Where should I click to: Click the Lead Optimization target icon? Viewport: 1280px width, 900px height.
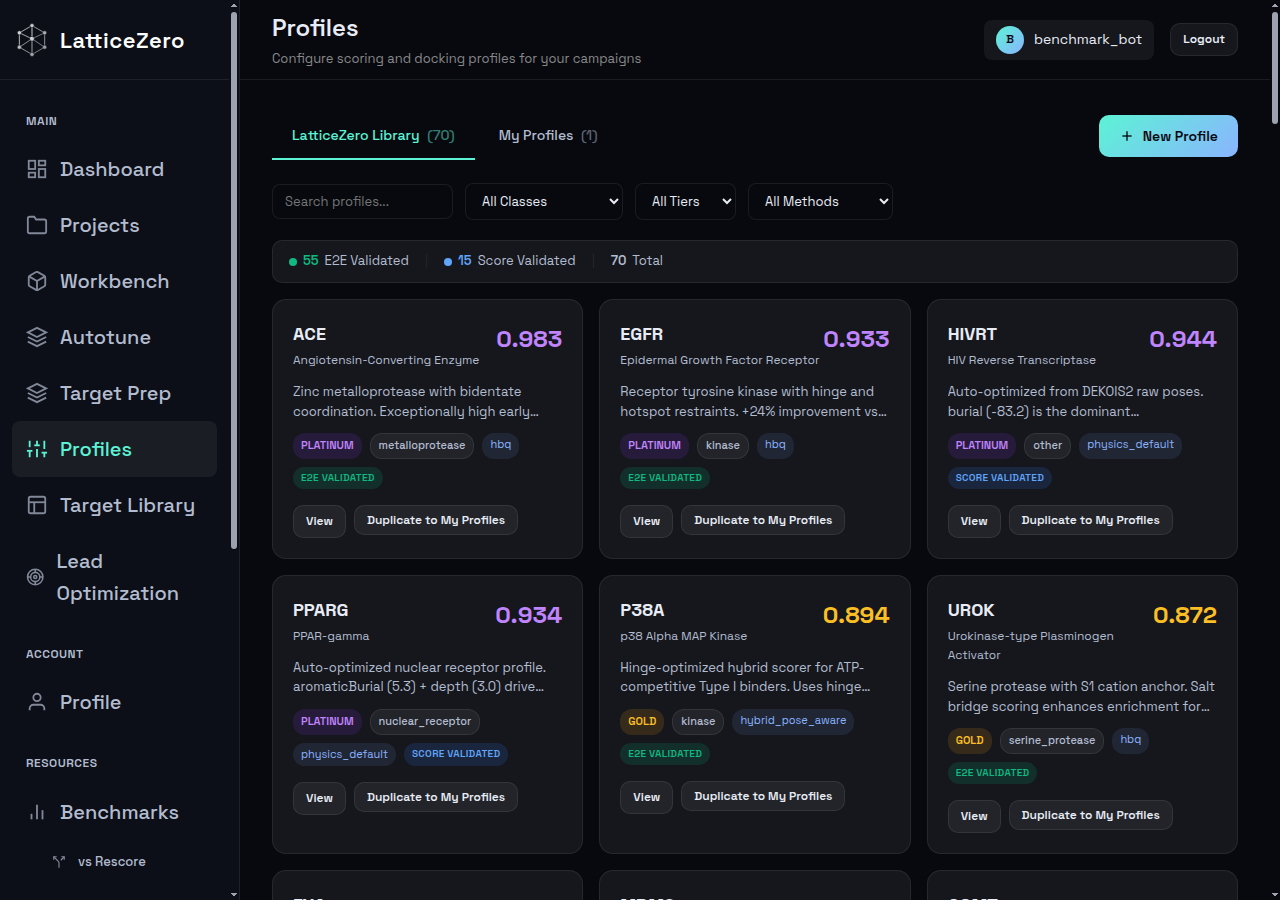click(35, 577)
